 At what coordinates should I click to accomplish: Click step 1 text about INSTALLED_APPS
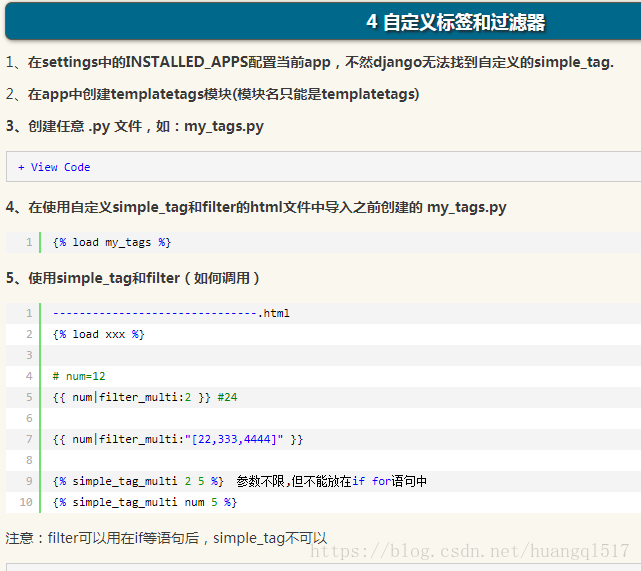coord(310,62)
